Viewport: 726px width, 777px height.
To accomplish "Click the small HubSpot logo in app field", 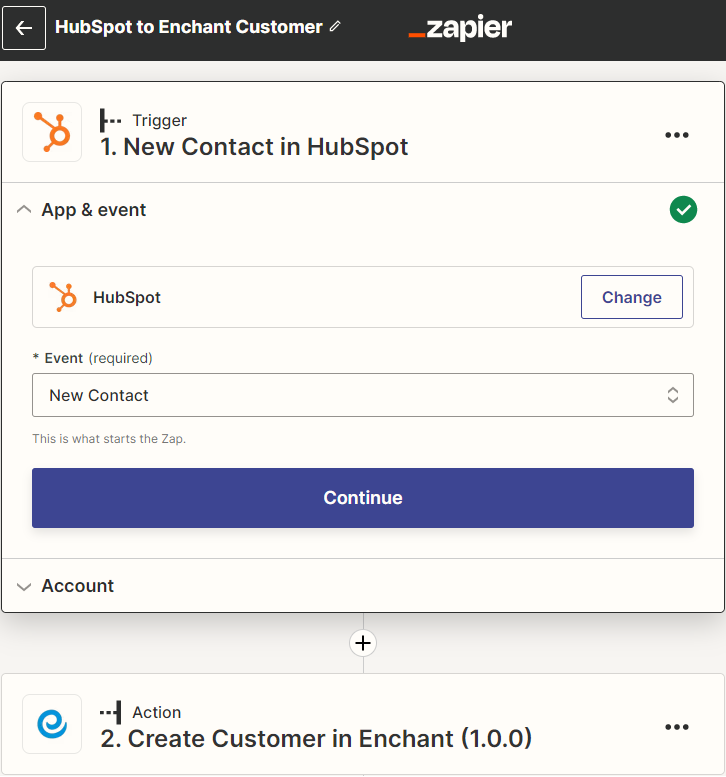I will pyautogui.click(x=63, y=297).
